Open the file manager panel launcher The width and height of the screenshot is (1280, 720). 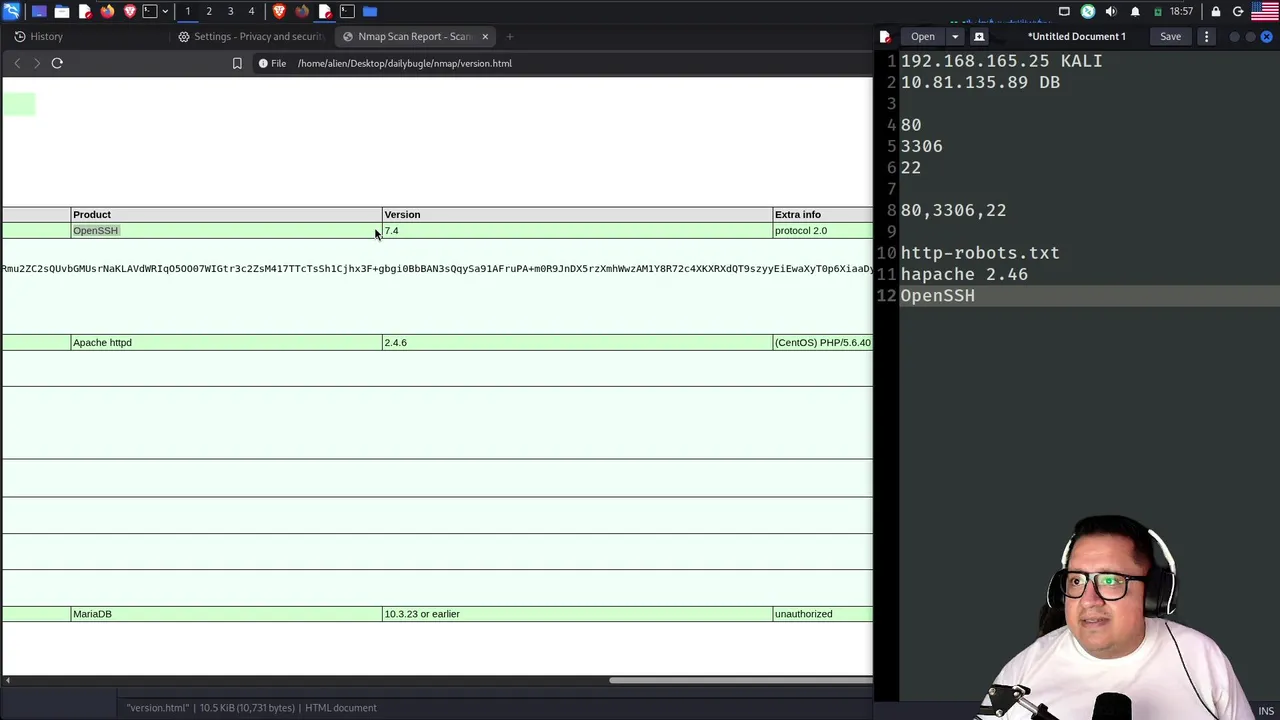pos(62,11)
